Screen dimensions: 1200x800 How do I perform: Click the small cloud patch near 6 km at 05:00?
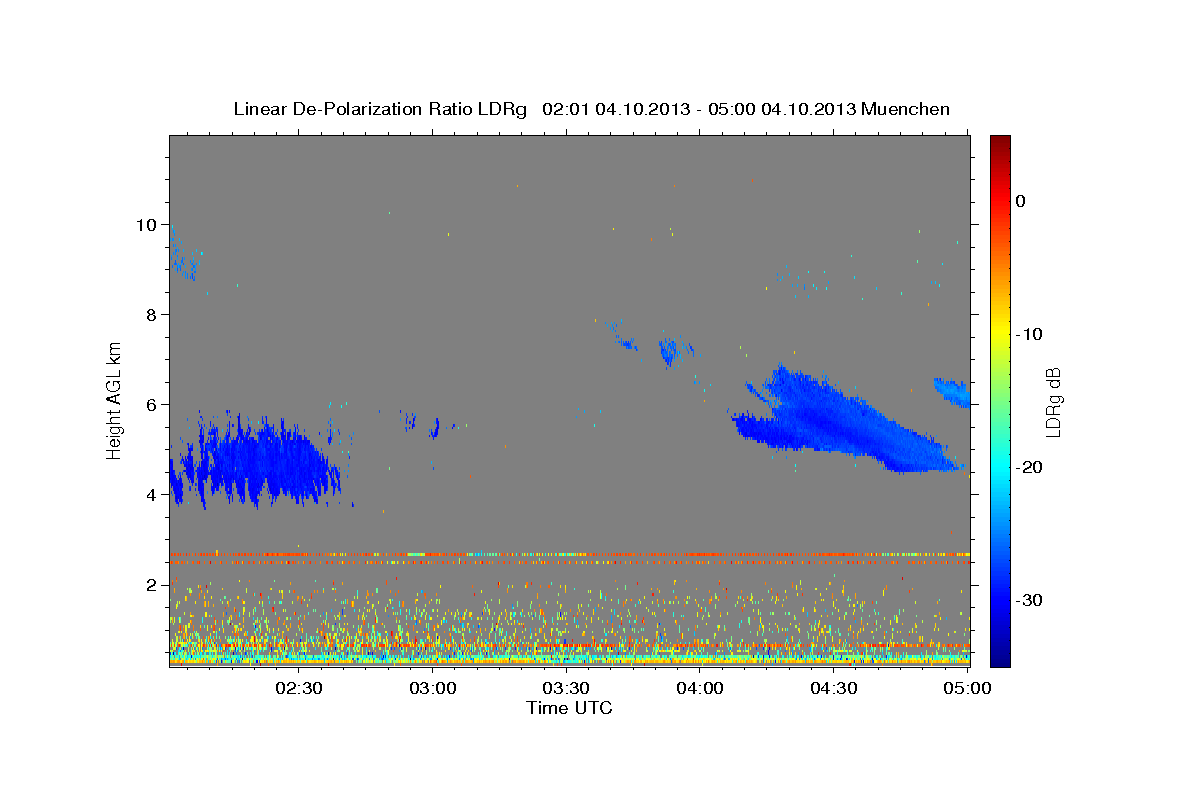(x=953, y=391)
